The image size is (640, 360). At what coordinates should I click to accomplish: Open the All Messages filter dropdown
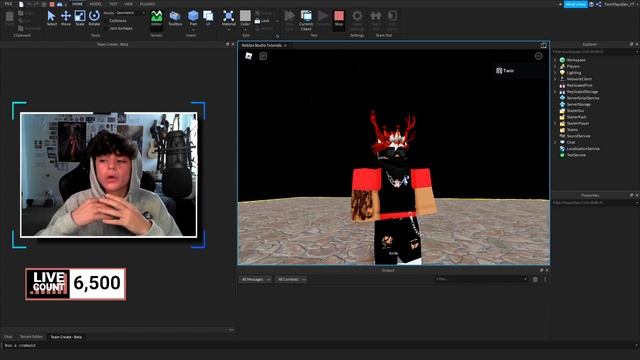(255, 280)
